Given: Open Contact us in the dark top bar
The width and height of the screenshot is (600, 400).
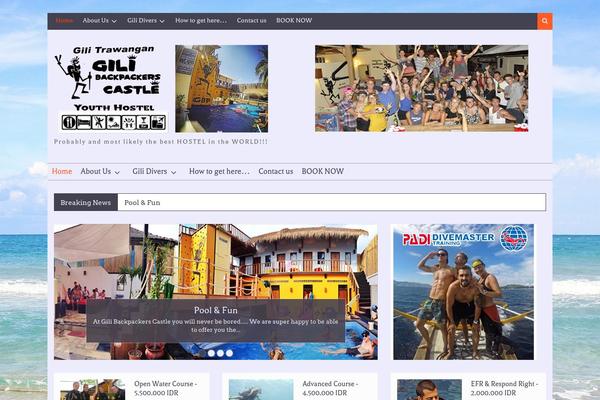Looking at the screenshot, I should [x=251, y=21].
